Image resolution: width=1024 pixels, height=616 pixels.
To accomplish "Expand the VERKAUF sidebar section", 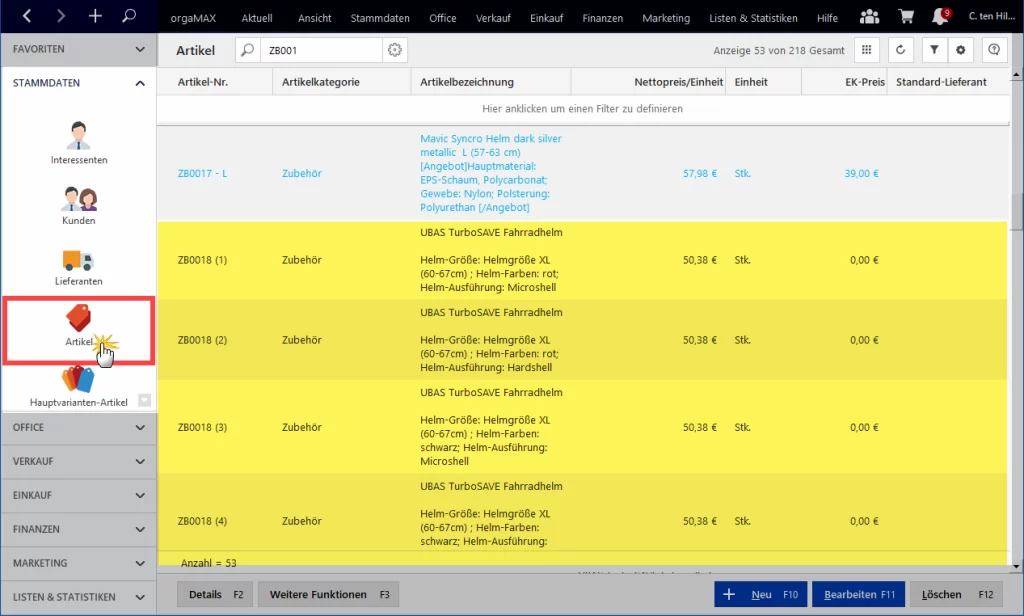I will click(78, 461).
